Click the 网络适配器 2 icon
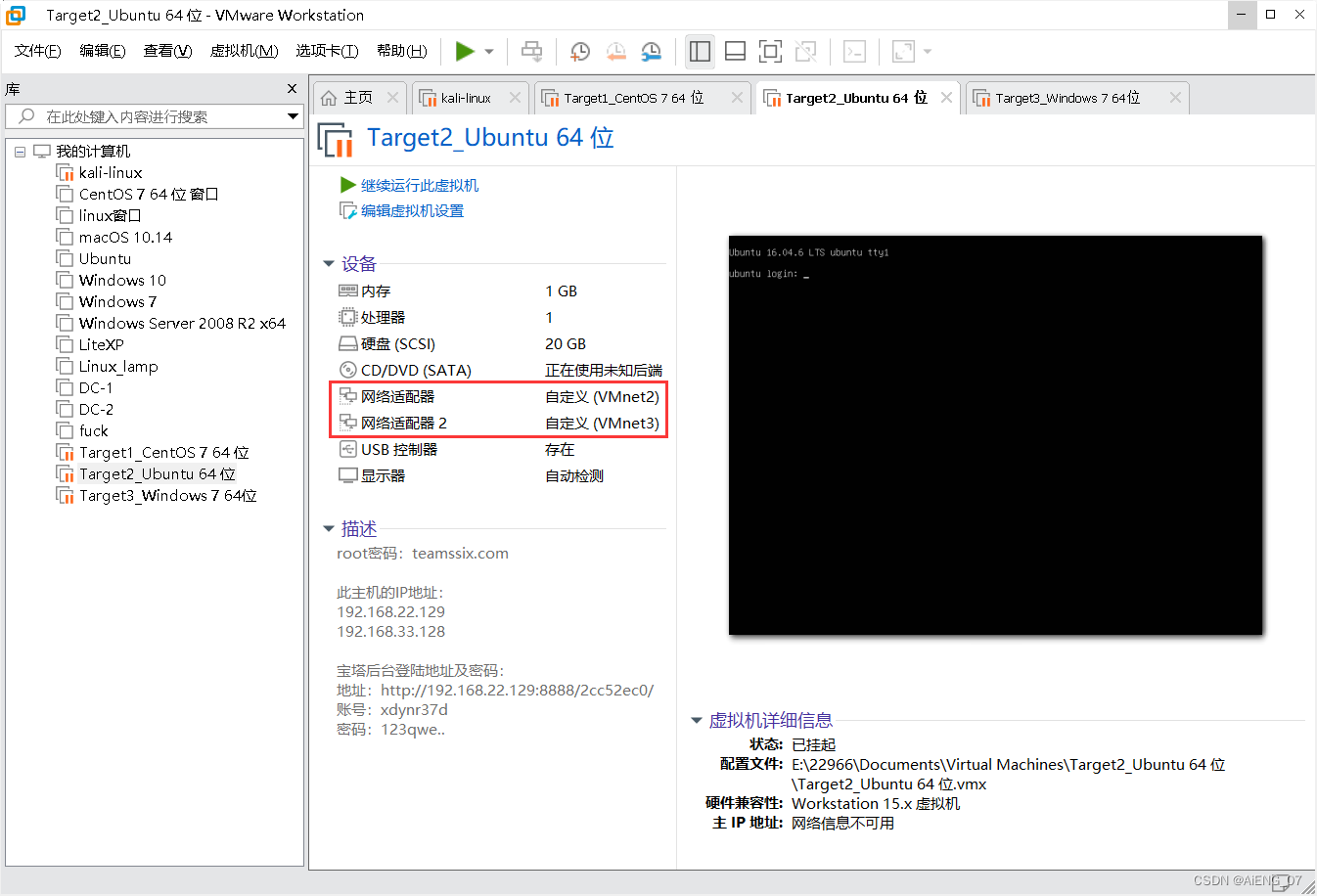 pyautogui.click(x=347, y=423)
